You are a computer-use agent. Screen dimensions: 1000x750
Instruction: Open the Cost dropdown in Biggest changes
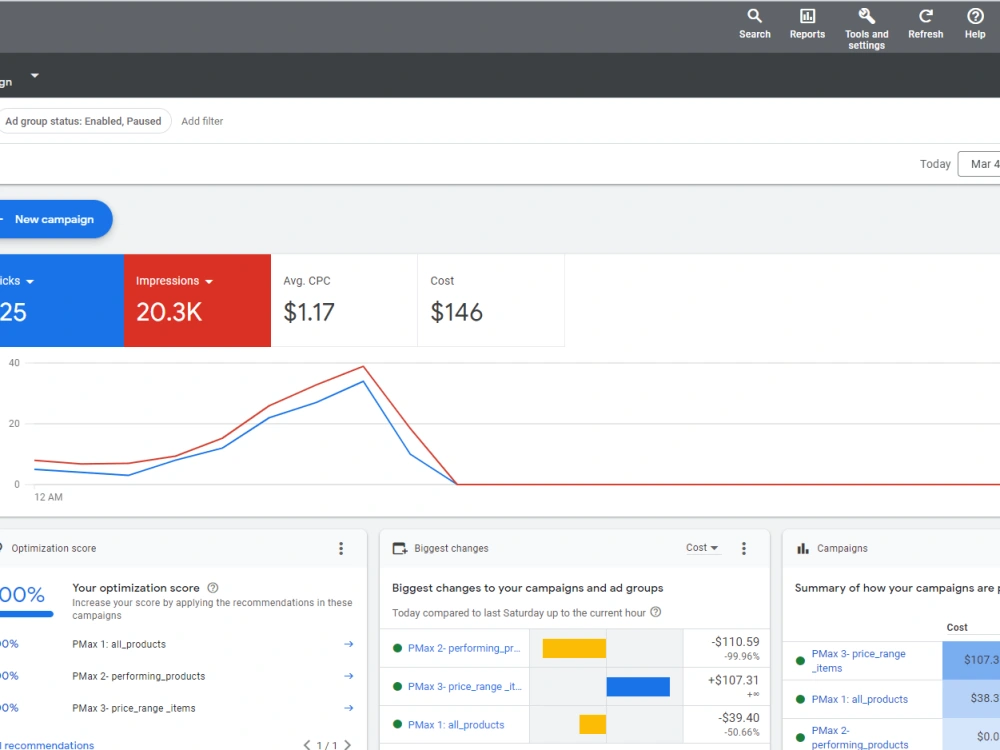tap(702, 548)
